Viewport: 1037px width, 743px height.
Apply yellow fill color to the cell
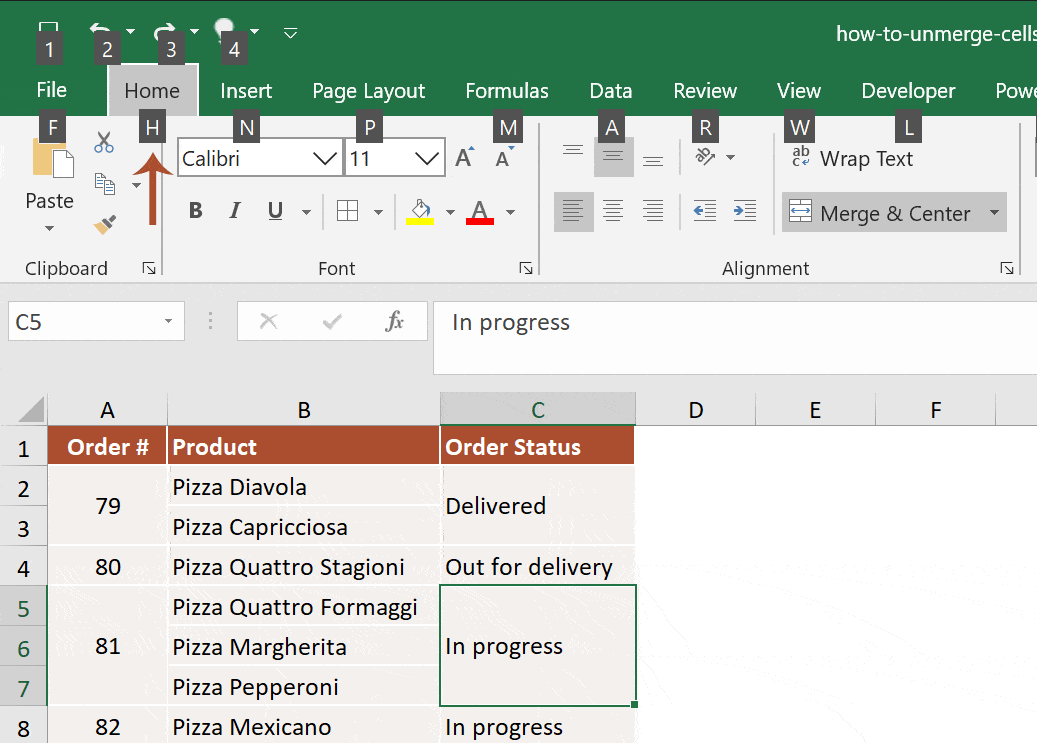point(420,210)
